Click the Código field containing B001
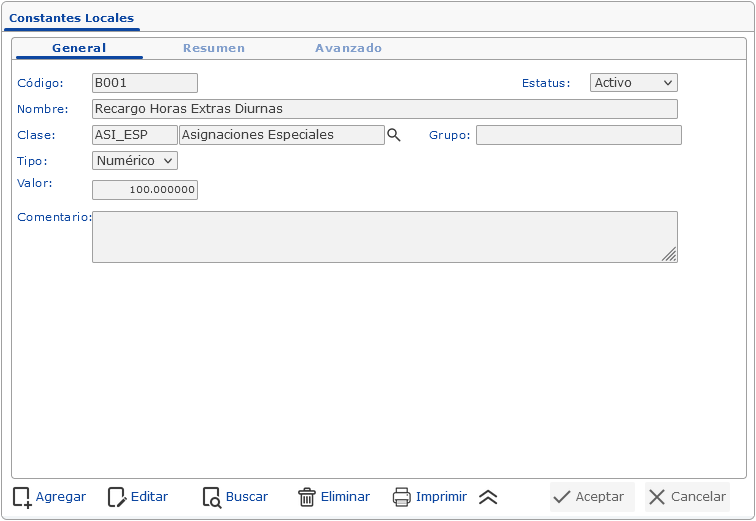Viewport: 756px width, 521px height. 145,83
